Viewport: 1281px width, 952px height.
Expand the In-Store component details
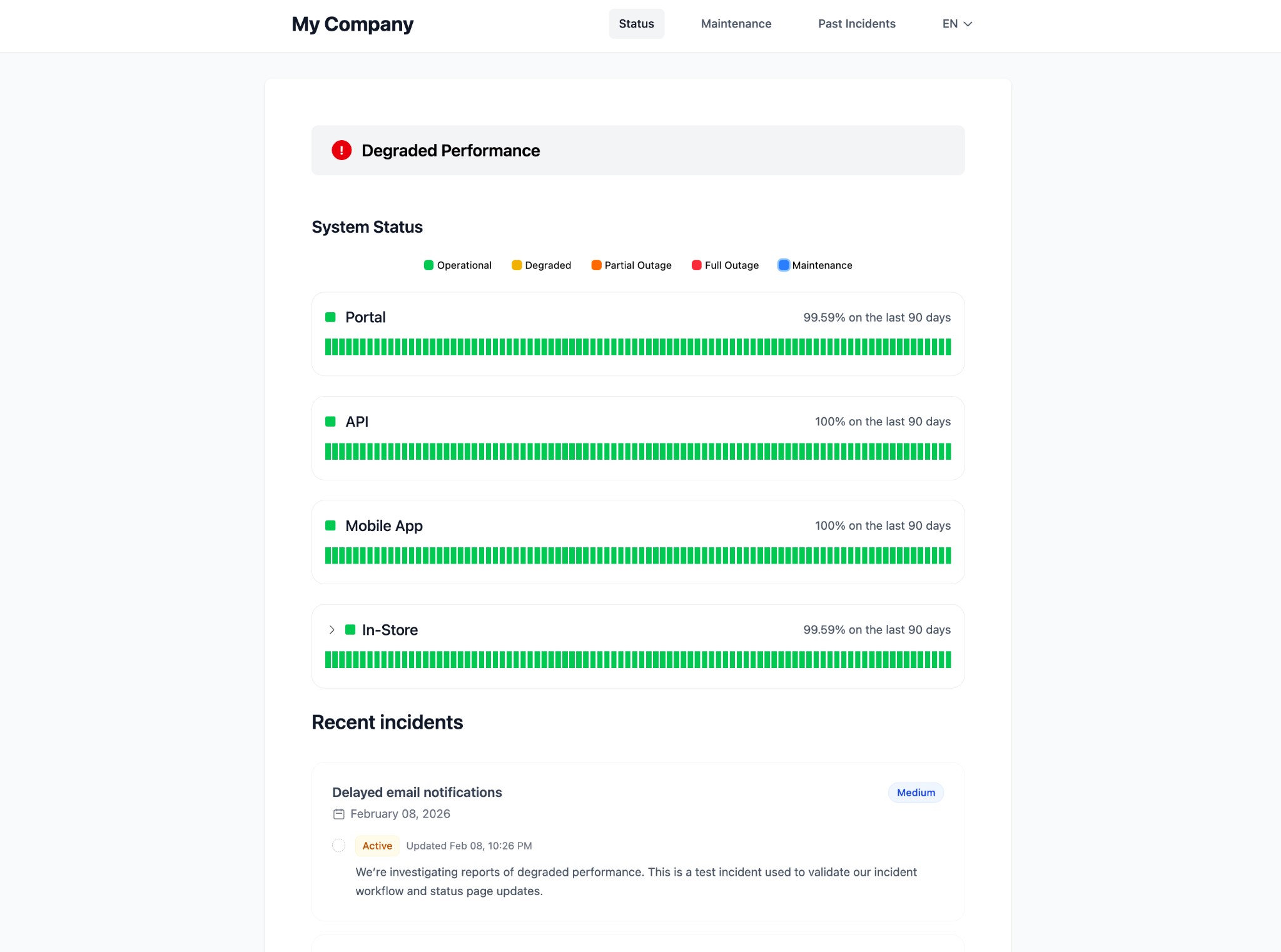coord(331,630)
